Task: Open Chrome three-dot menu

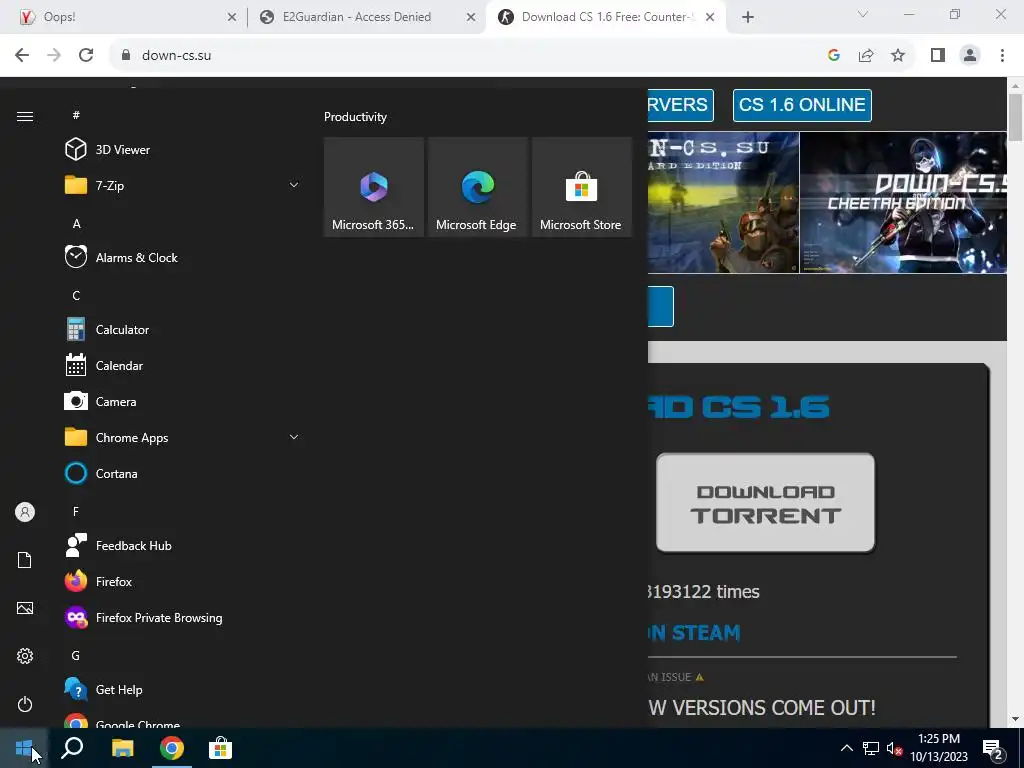Action: [x=1002, y=56]
